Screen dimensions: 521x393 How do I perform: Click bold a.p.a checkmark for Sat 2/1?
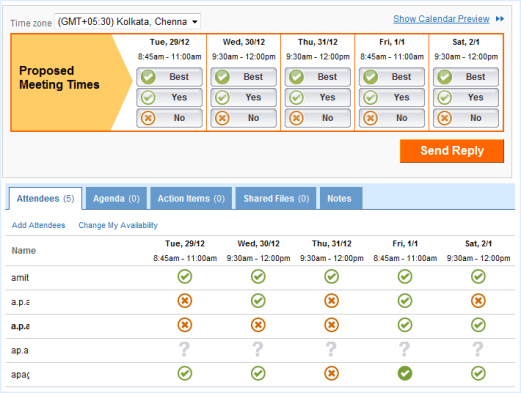(x=478, y=325)
